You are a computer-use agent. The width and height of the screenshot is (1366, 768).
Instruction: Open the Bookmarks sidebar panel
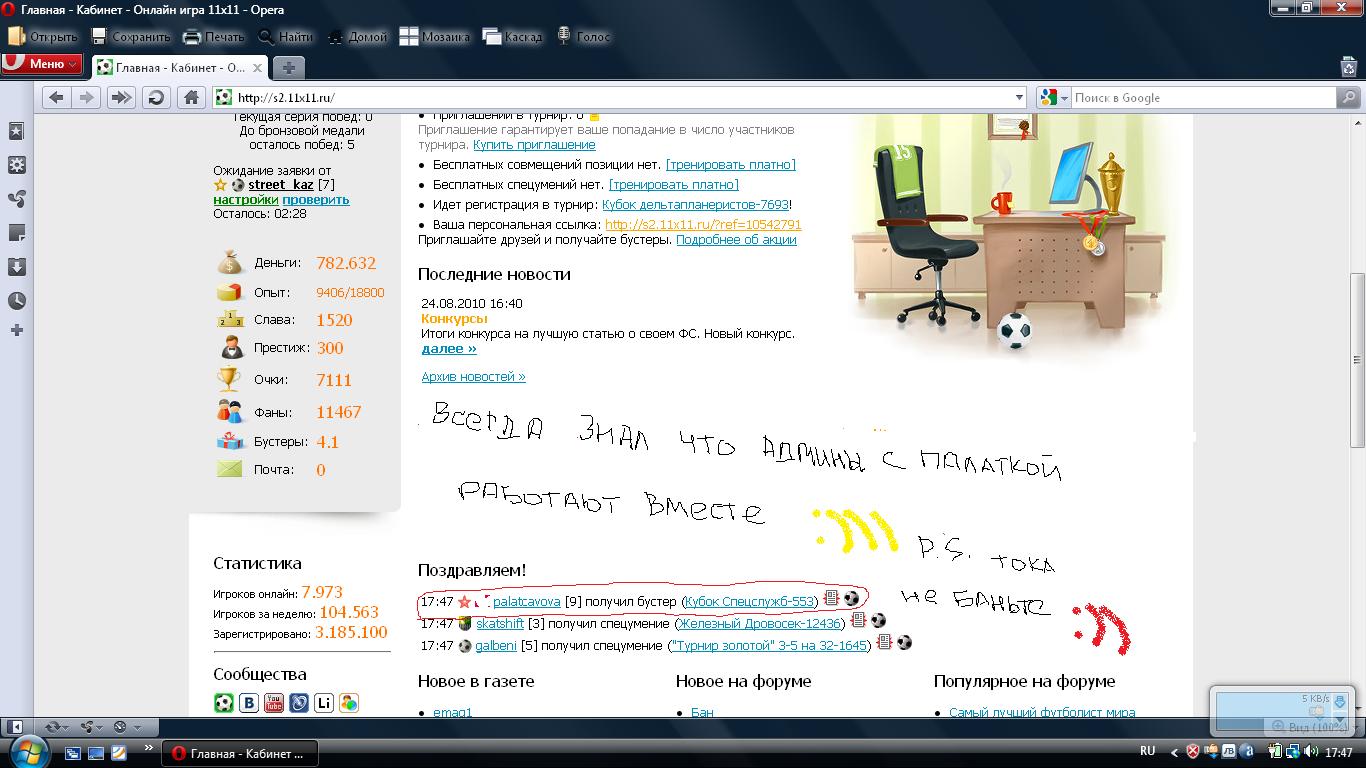[x=16, y=131]
